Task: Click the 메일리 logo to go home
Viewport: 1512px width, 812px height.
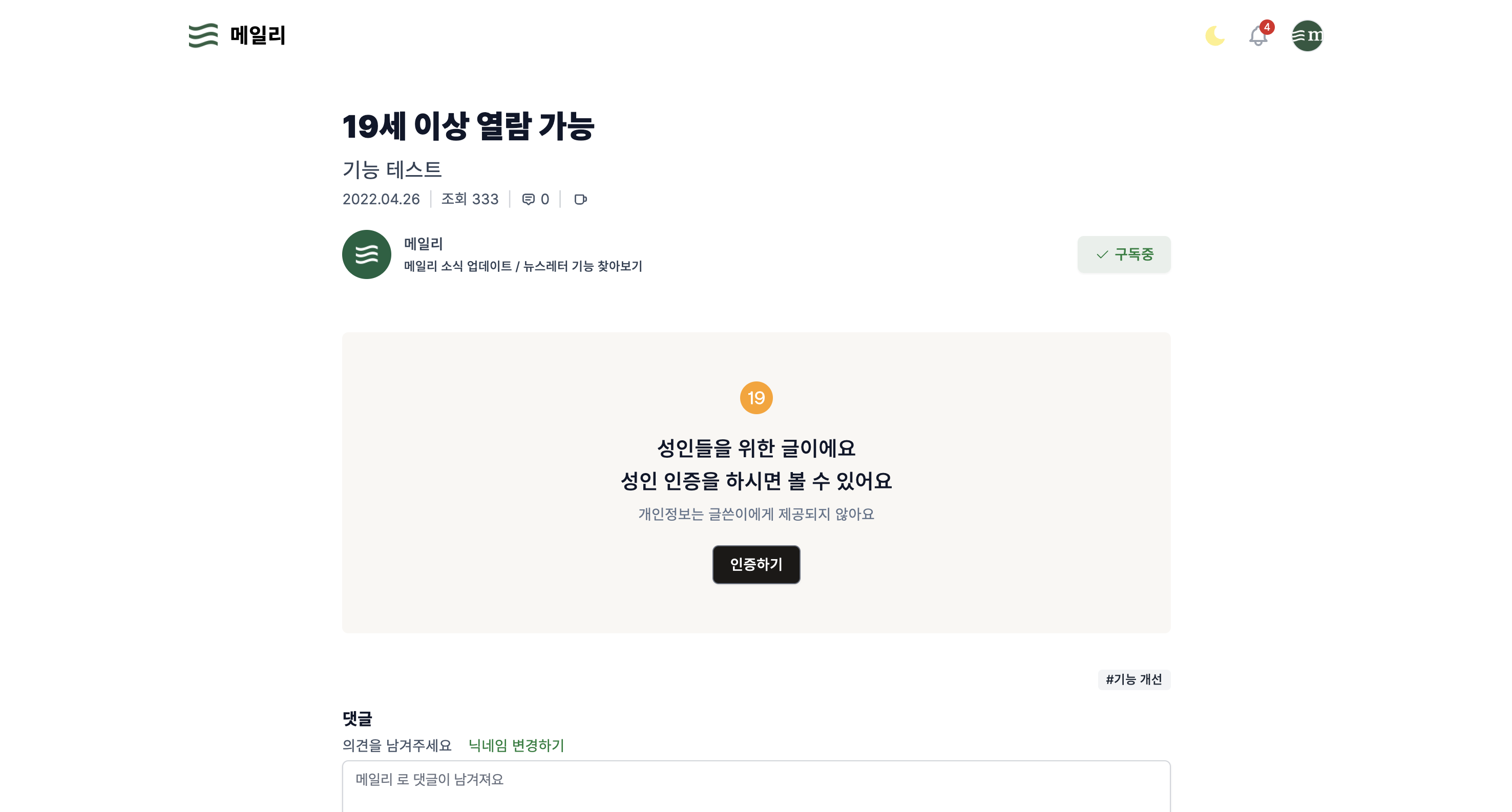Action: coord(236,36)
